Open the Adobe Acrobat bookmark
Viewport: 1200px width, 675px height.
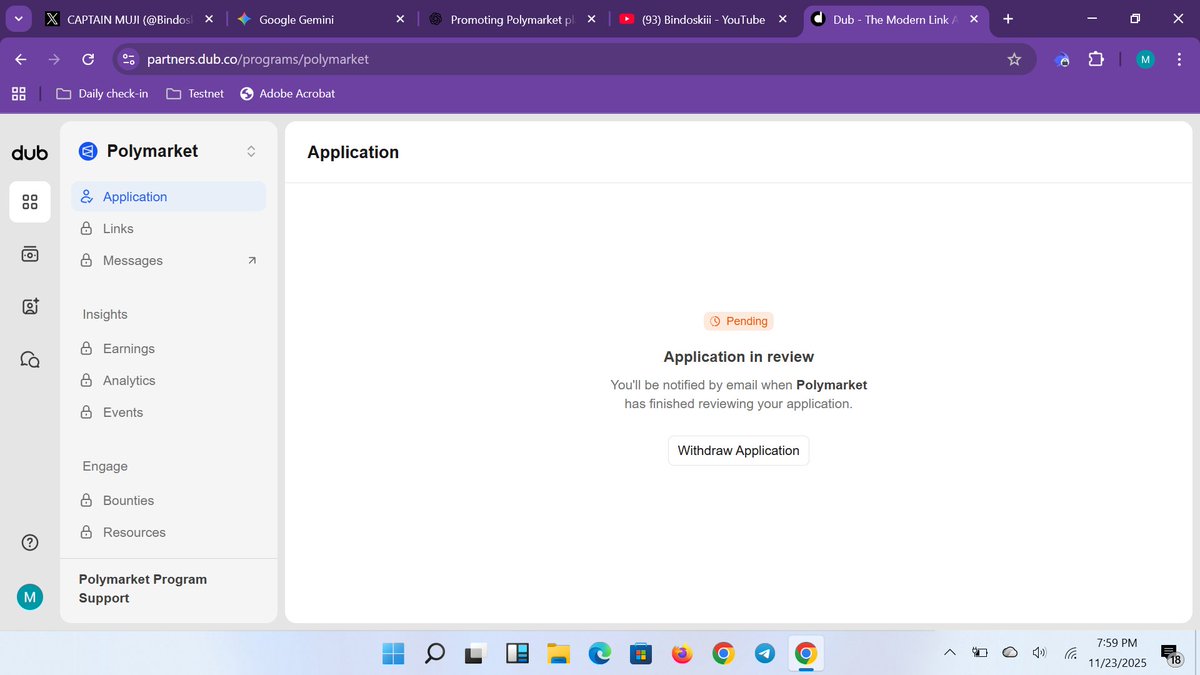click(288, 93)
